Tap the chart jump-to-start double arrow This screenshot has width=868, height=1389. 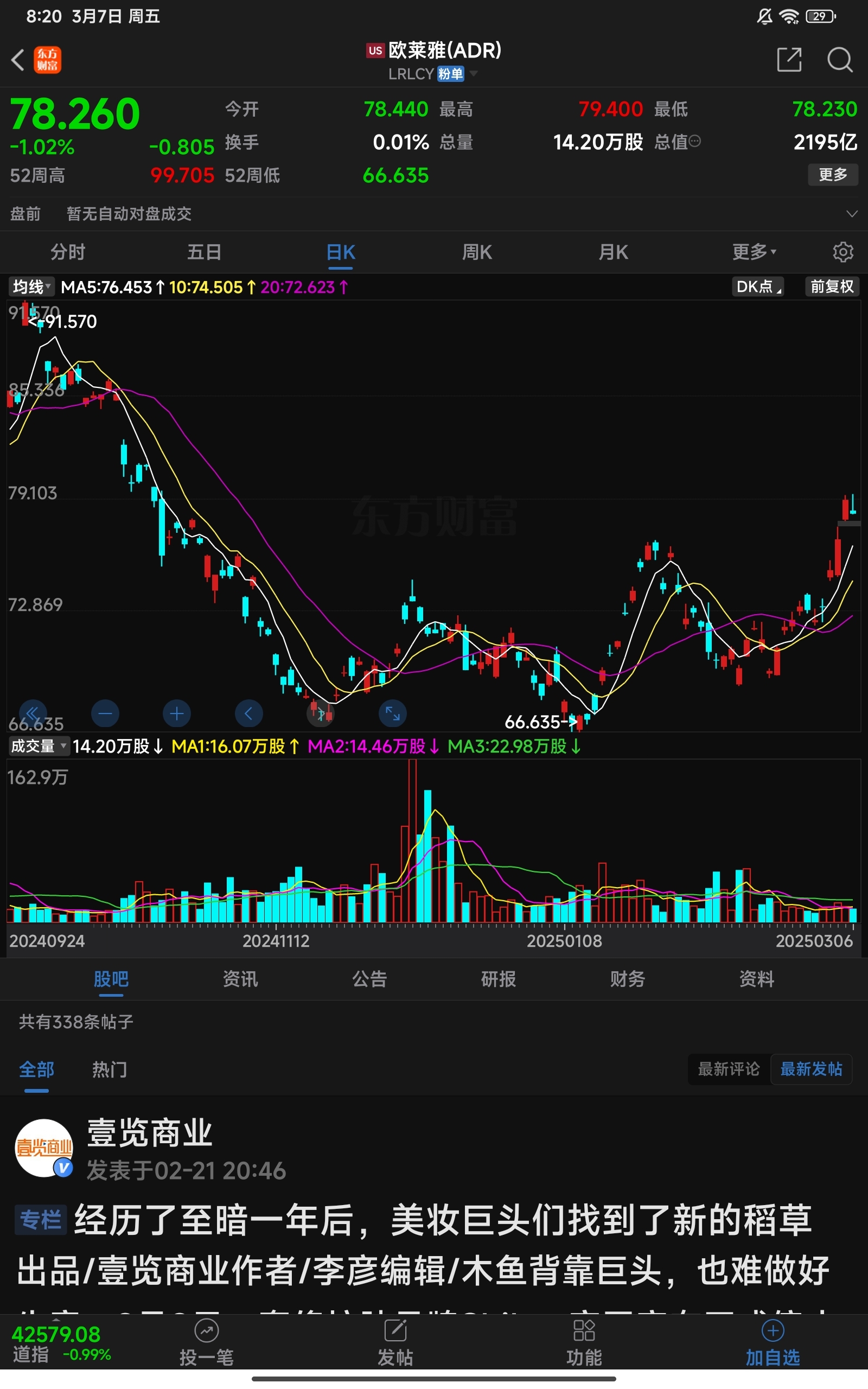point(33,713)
